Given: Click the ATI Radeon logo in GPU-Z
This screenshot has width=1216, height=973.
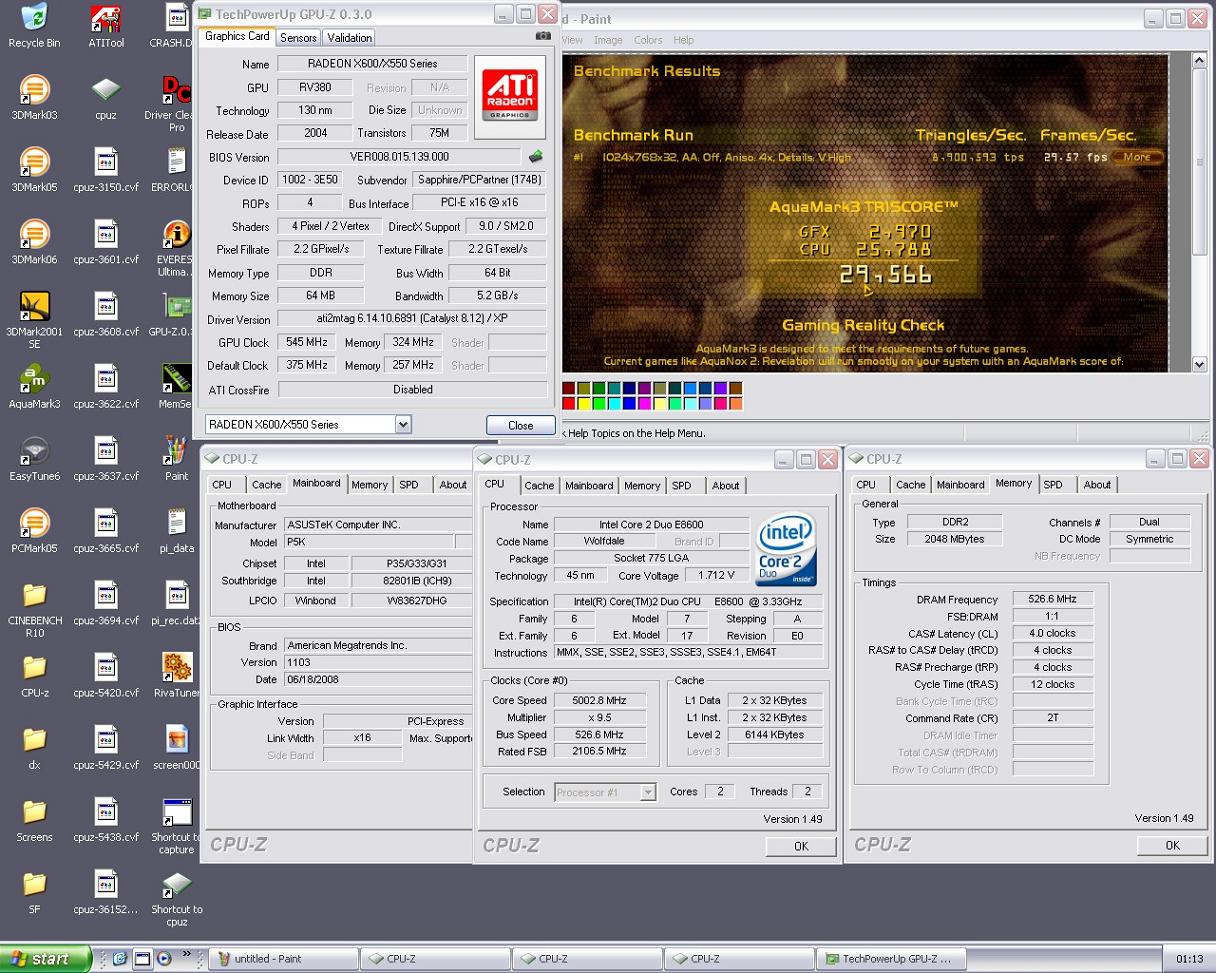Looking at the screenshot, I should (510, 95).
